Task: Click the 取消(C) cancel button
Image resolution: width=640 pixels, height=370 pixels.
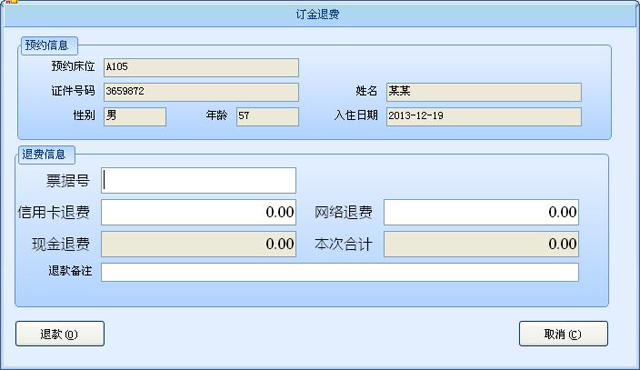Action: tap(563, 334)
